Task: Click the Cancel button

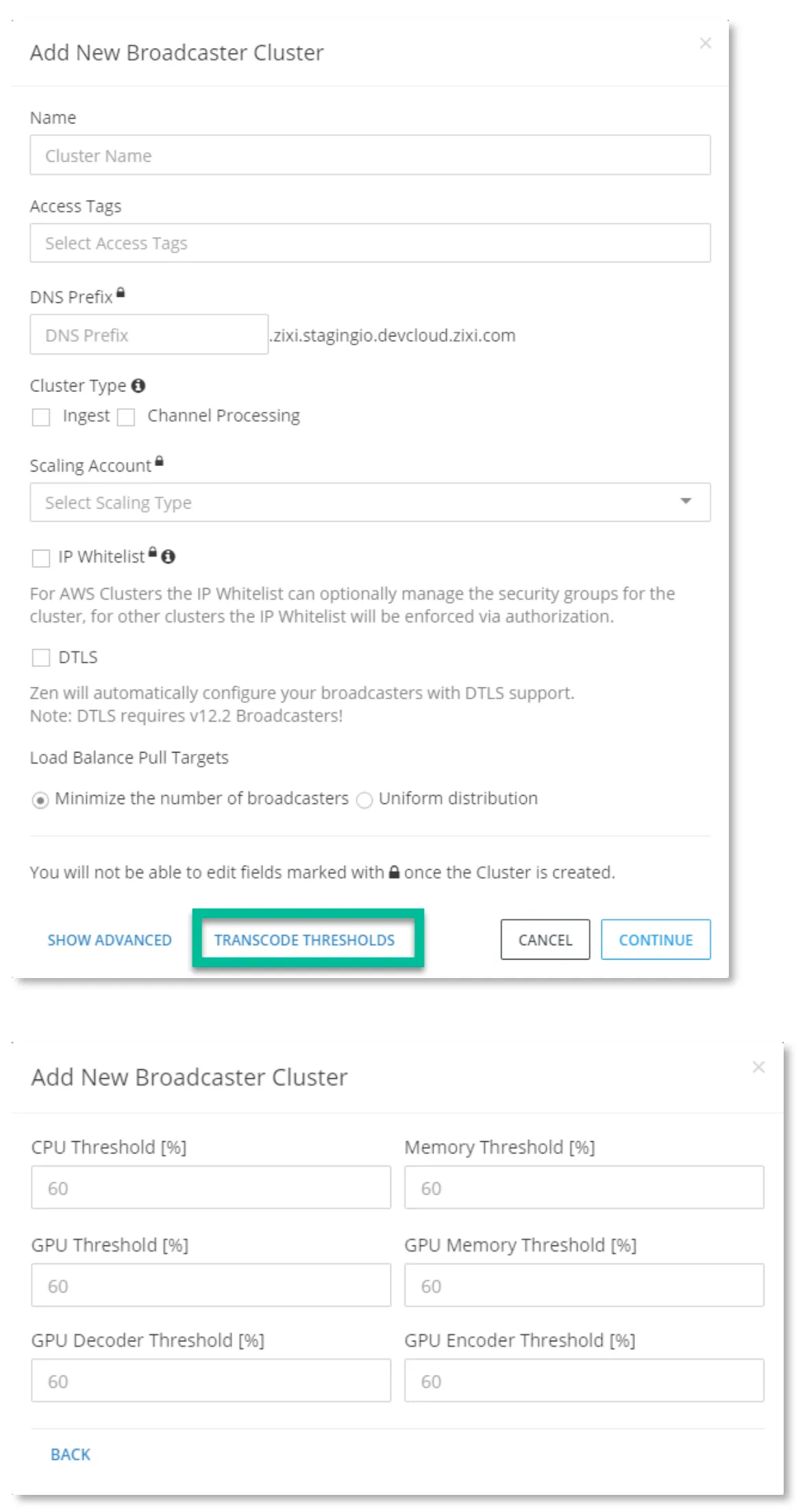Action: [x=545, y=940]
